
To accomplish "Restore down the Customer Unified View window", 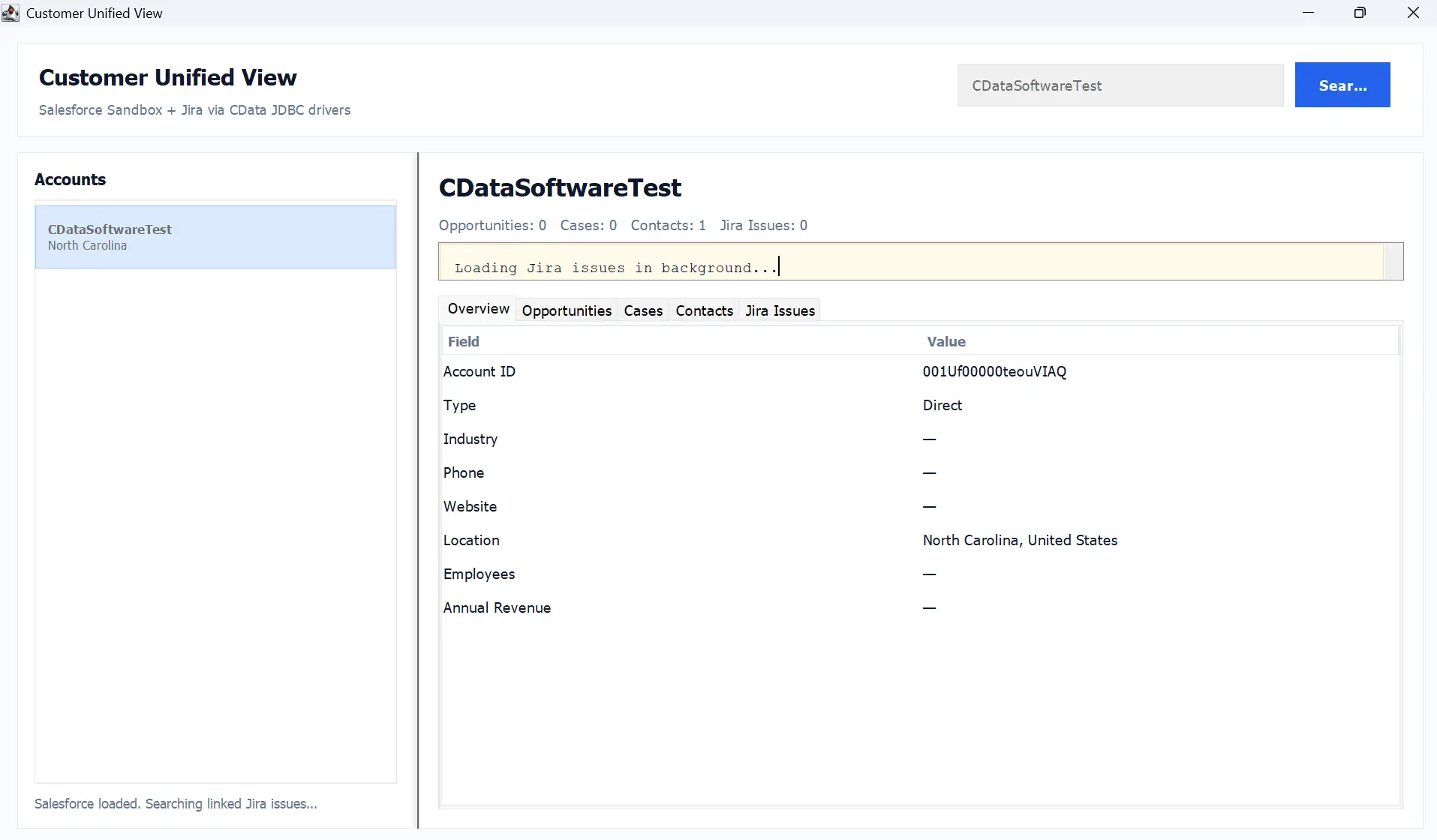I will tap(1360, 13).
